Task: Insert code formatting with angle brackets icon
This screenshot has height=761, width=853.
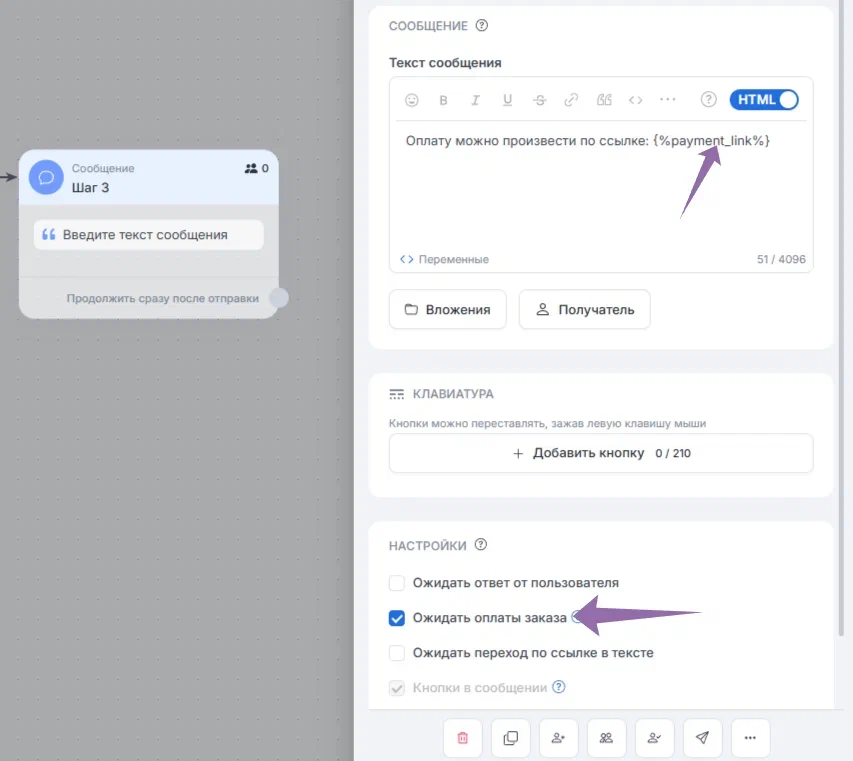Action: 635,100
